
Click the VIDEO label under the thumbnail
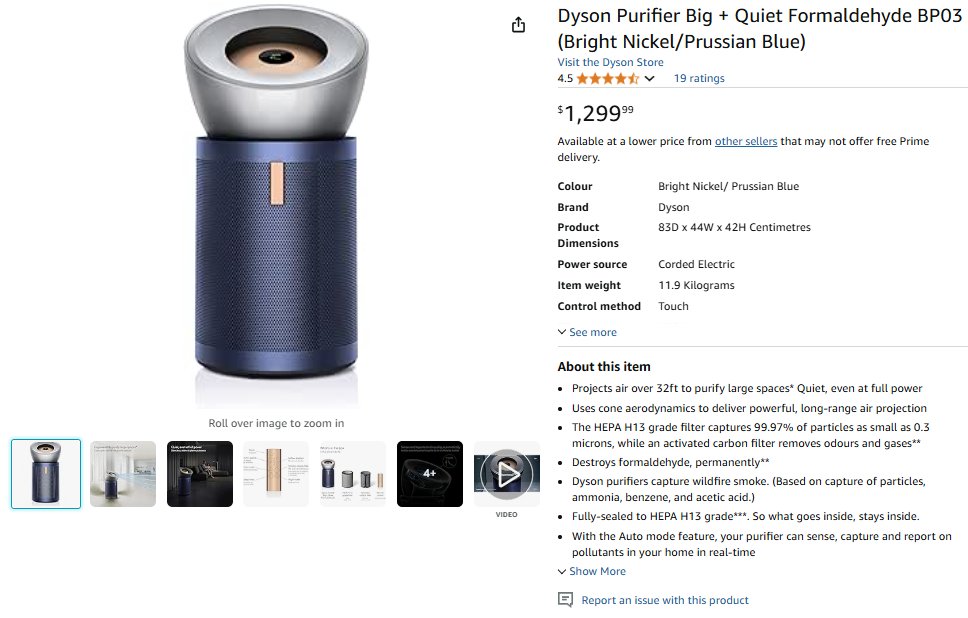pyautogui.click(x=507, y=515)
